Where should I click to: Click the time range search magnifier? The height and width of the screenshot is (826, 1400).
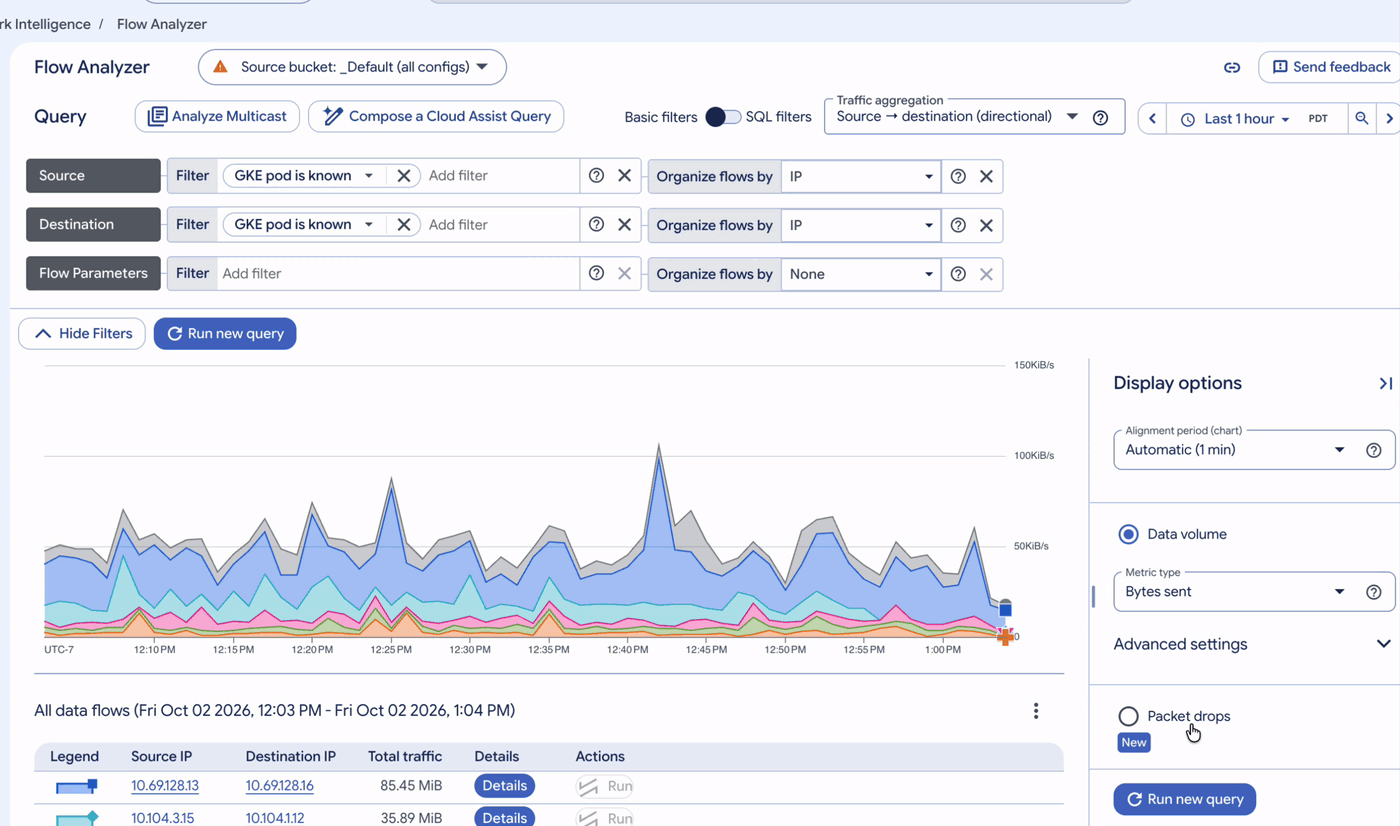click(1361, 118)
